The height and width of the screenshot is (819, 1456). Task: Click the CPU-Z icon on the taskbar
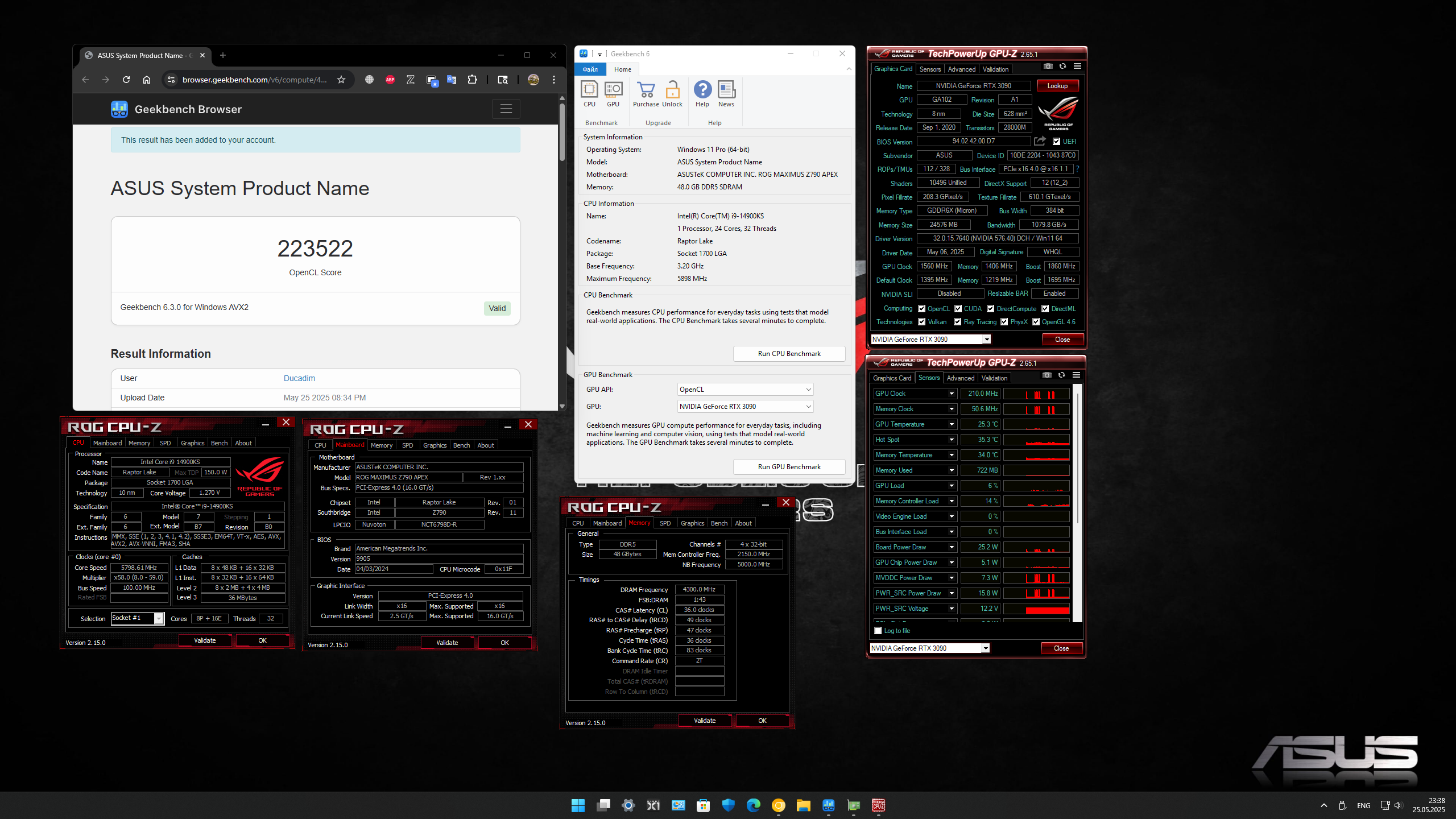878,805
